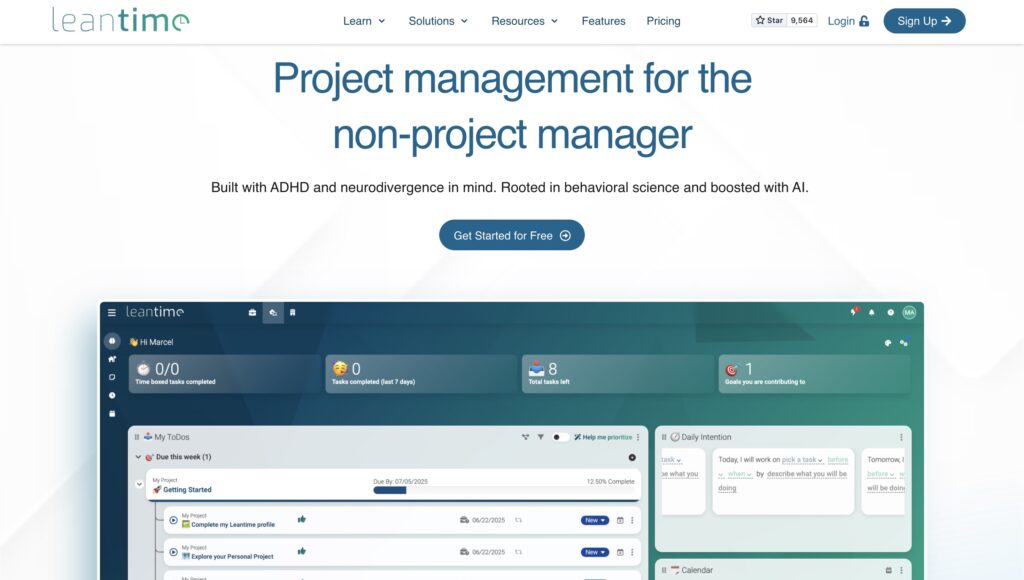Click the Total tasks left card
The width and height of the screenshot is (1024, 580).
(617, 374)
